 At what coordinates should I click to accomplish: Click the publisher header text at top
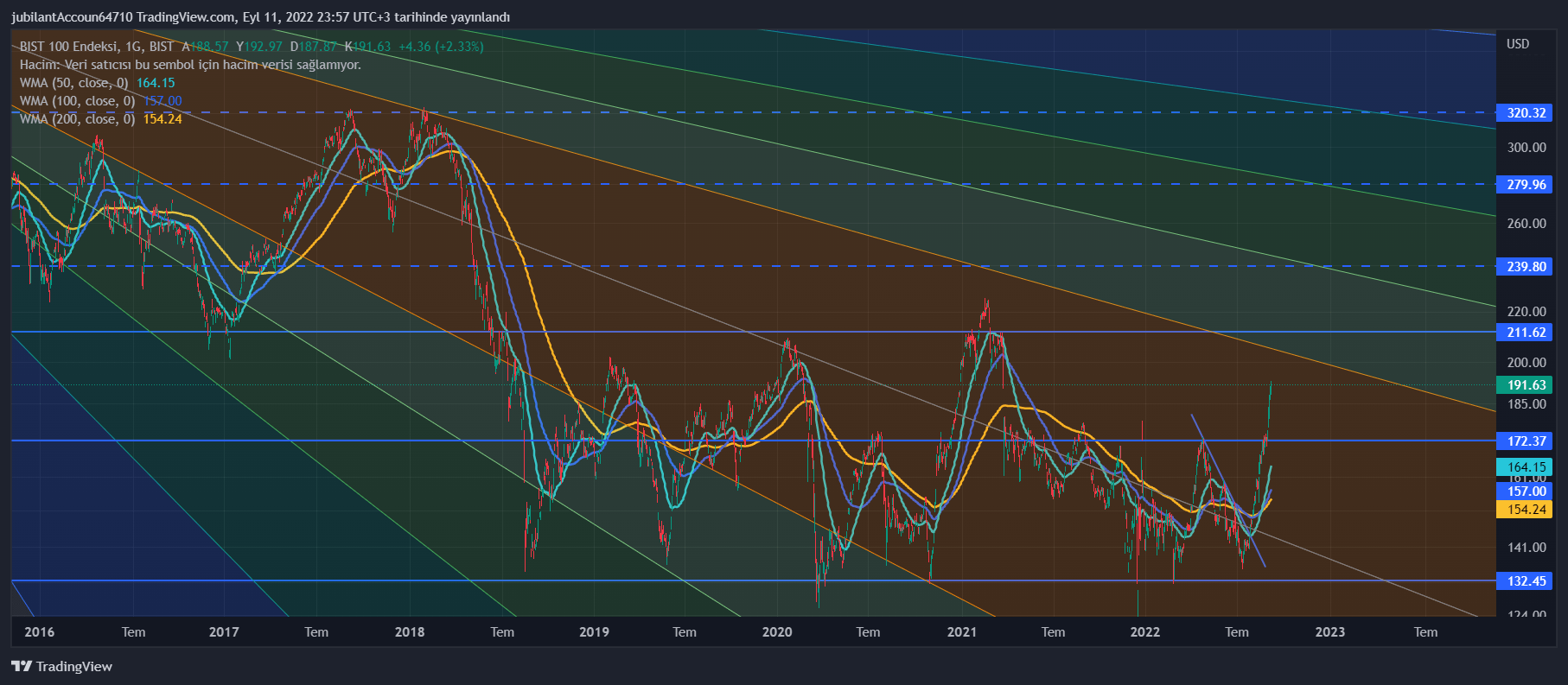point(260,17)
